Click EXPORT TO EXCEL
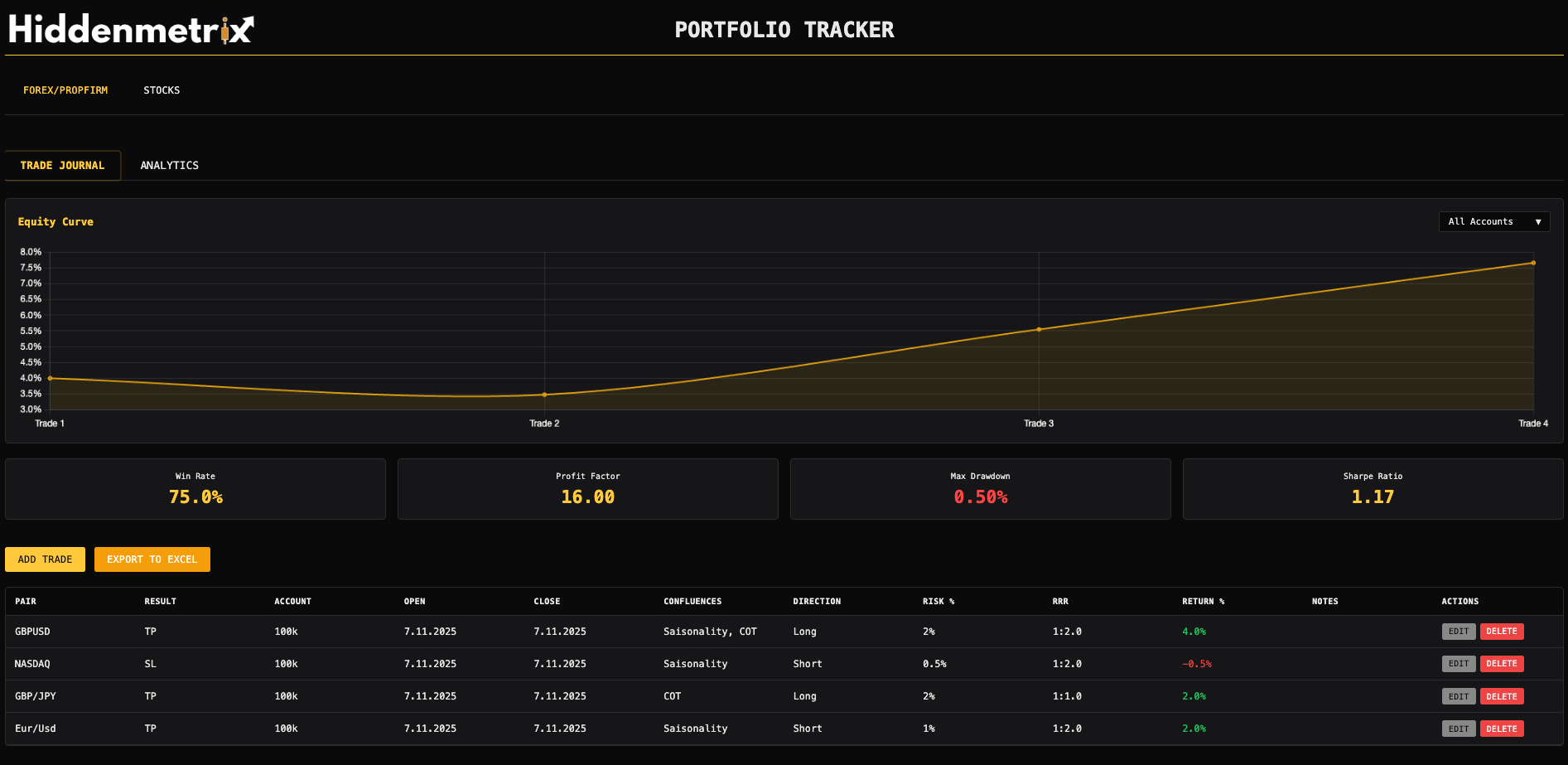 [x=152, y=559]
